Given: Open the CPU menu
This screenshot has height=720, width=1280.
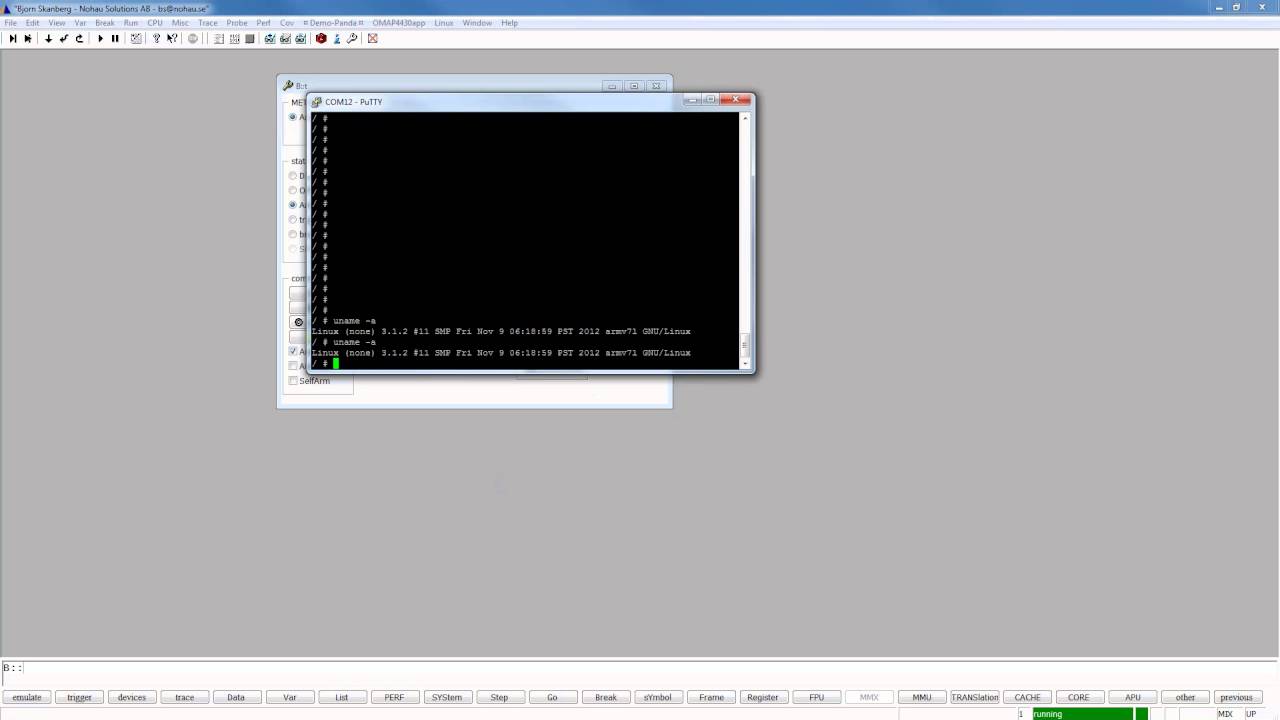Looking at the screenshot, I should (155, 22).
